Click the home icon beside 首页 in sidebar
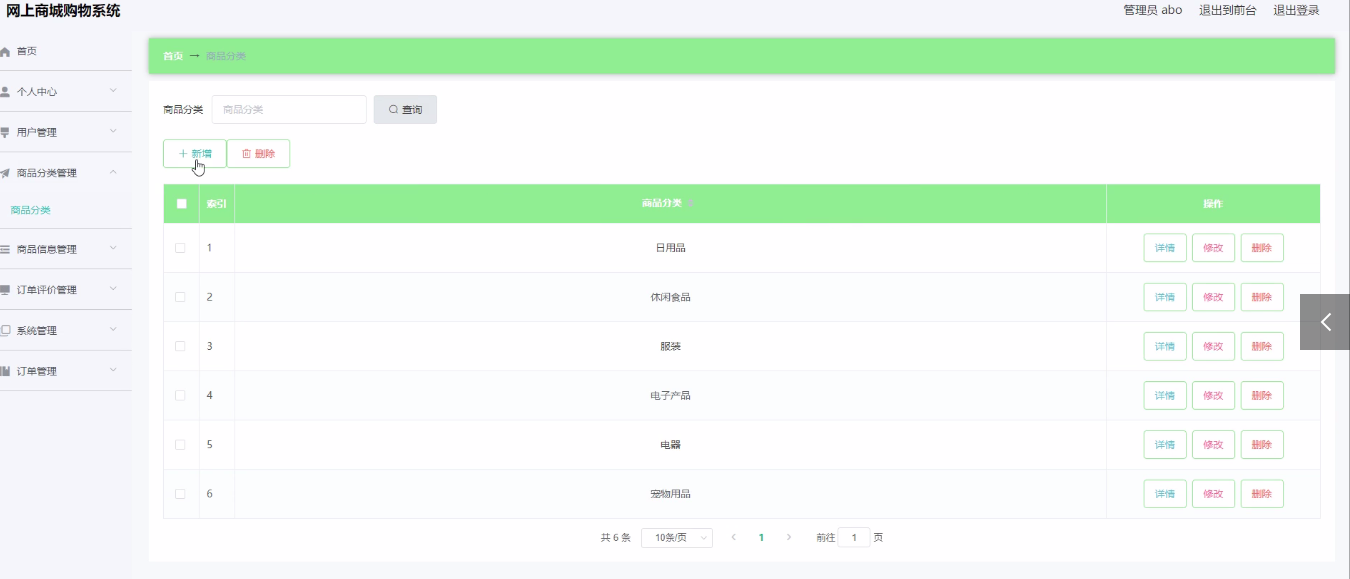Screen dimensions: 1350x579 (5, 51)
